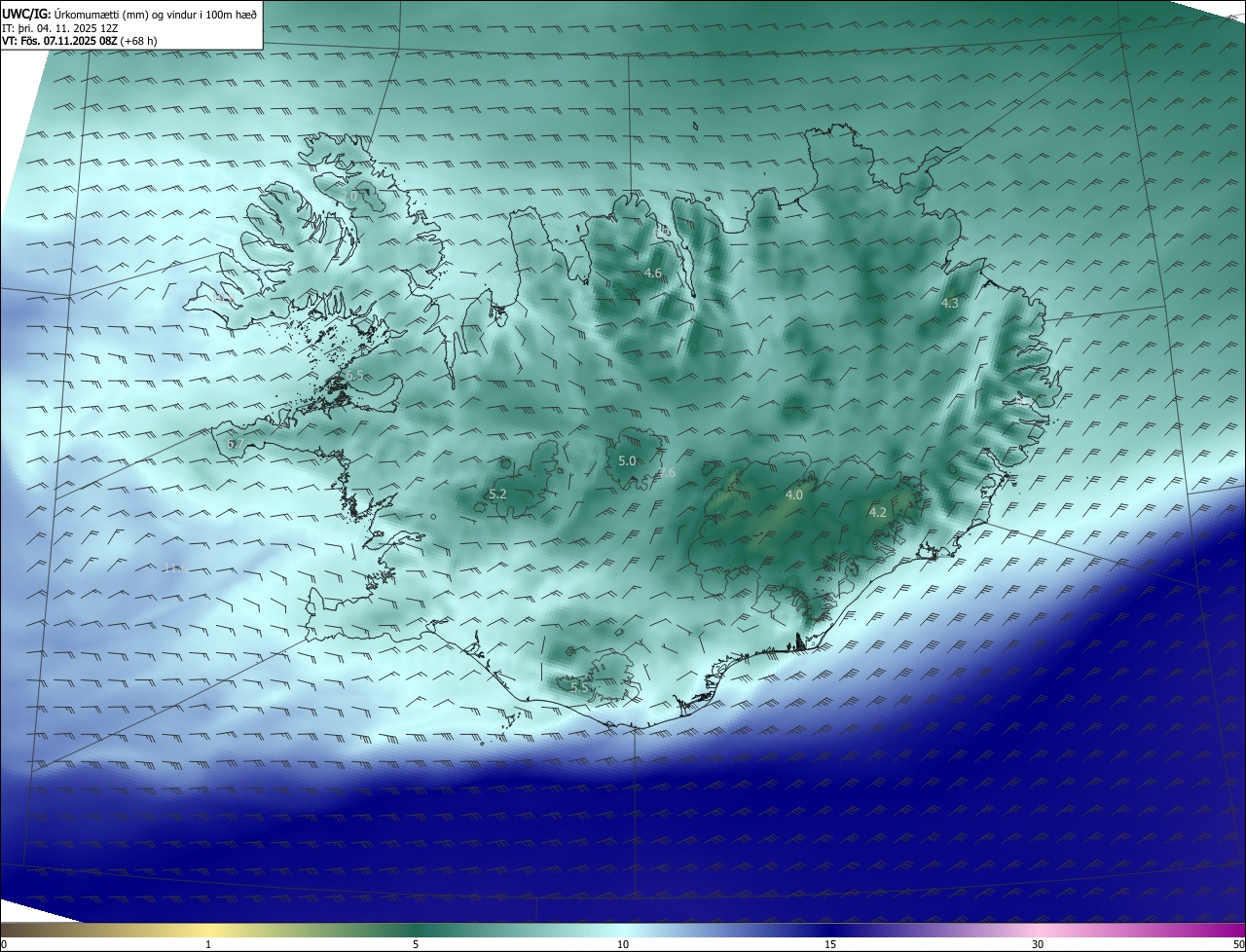Click the 4.3 value in northeast Iceland
Image resolution: width=1246 pixels, height=952 pixels.
pyautogui.click(x=950, y=304)
